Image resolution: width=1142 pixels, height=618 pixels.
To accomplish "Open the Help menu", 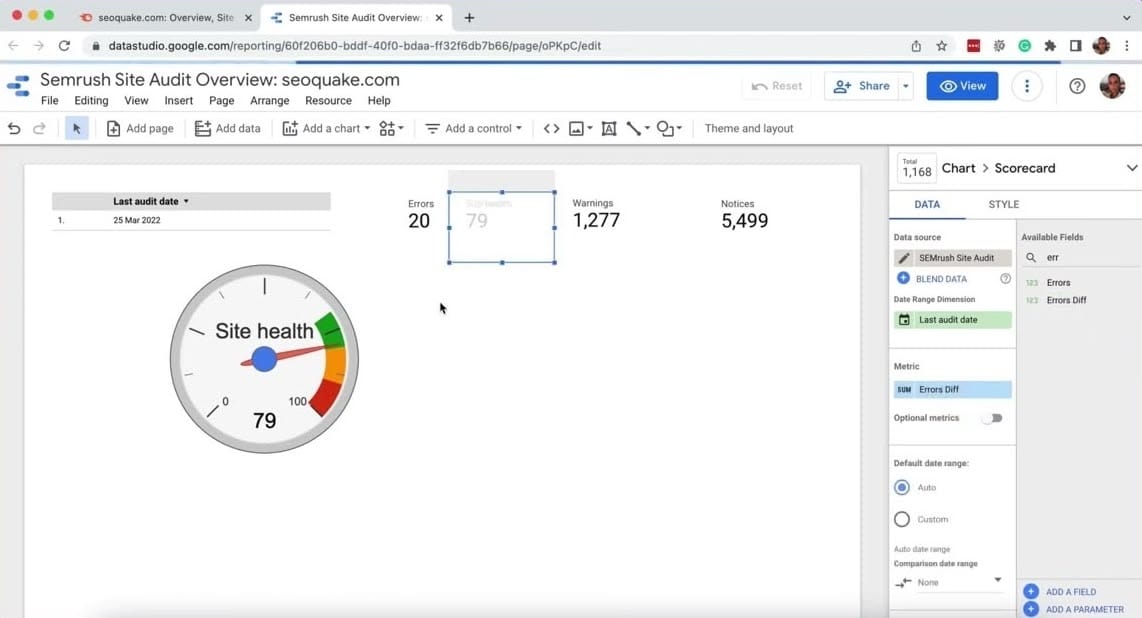I will [379, 100].
